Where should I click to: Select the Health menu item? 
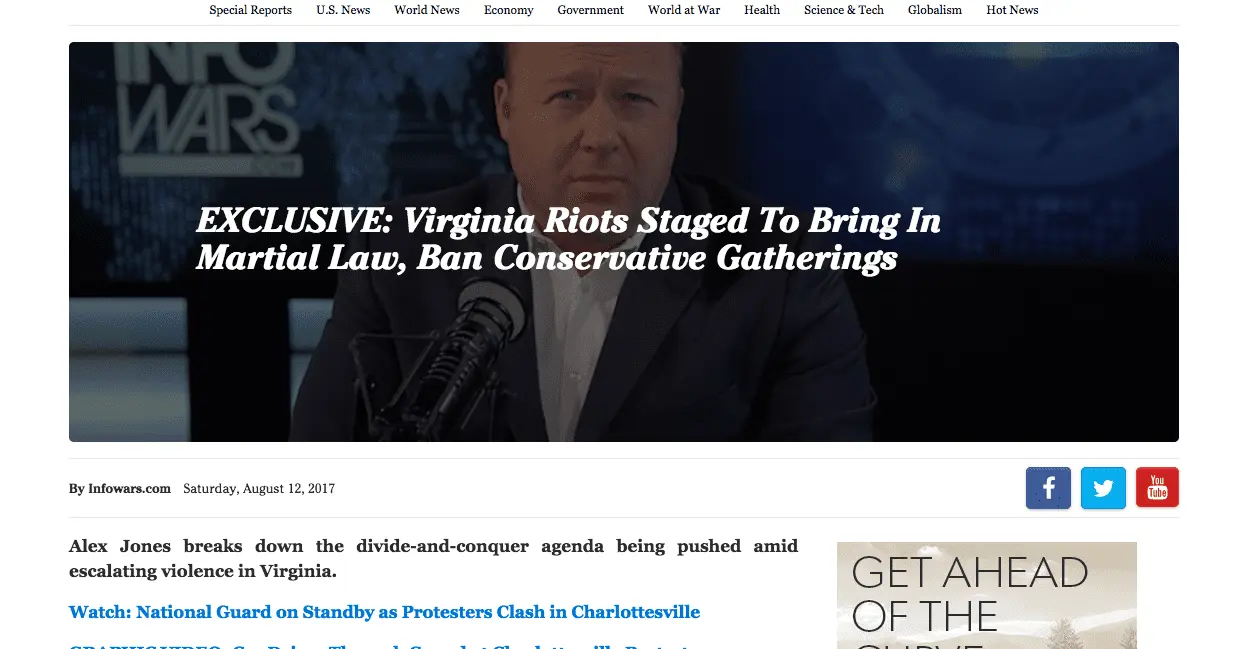point(762,10)
